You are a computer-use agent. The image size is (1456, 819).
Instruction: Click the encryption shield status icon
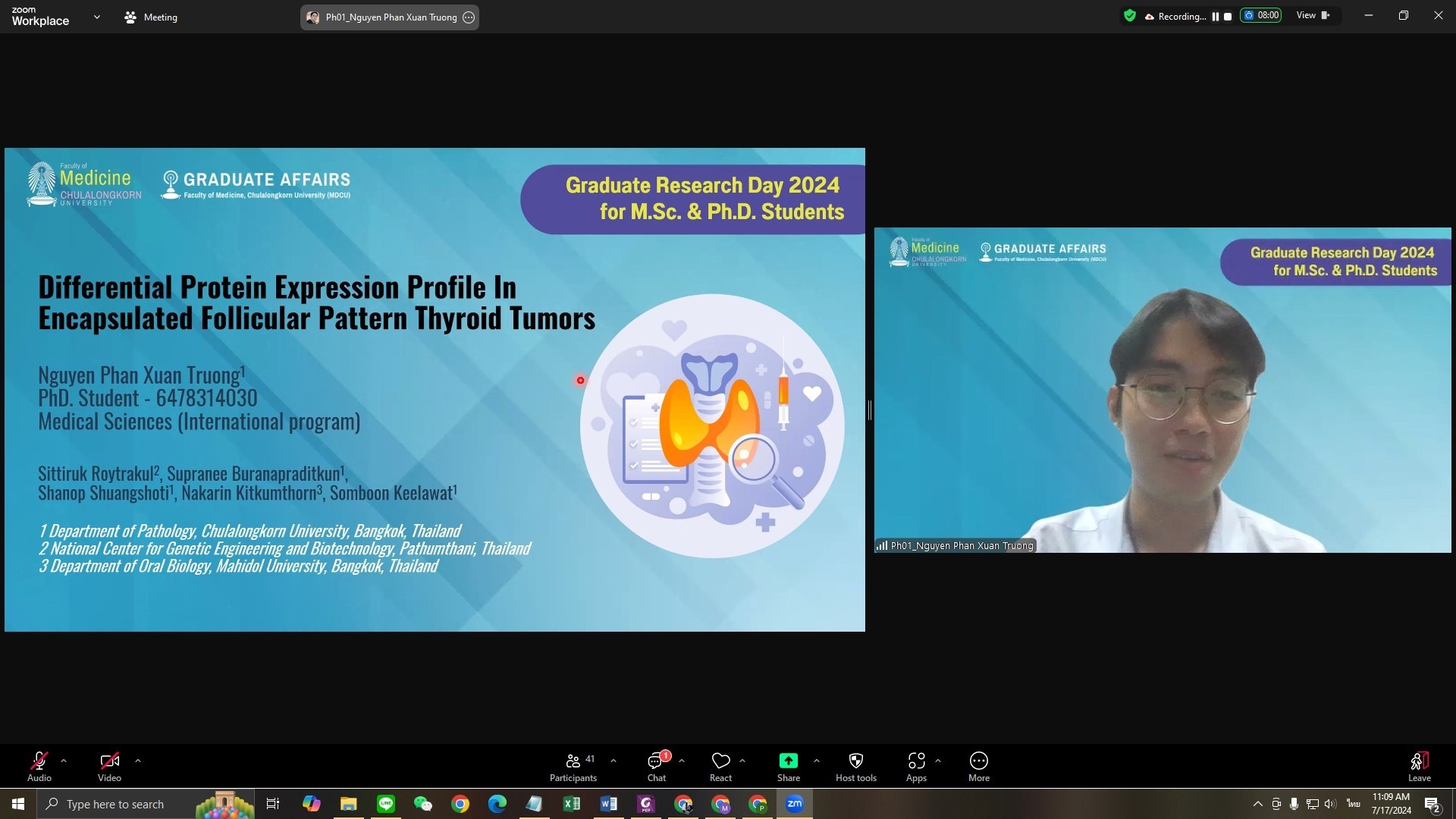[1130, 16]
